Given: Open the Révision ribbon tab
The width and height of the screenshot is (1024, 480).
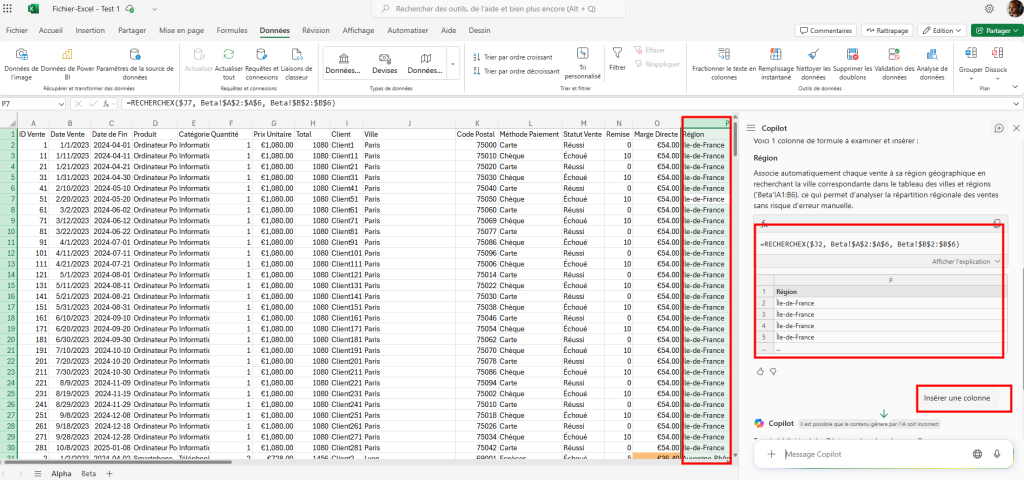Looking at the screenshot, I should tap(316, 30).
